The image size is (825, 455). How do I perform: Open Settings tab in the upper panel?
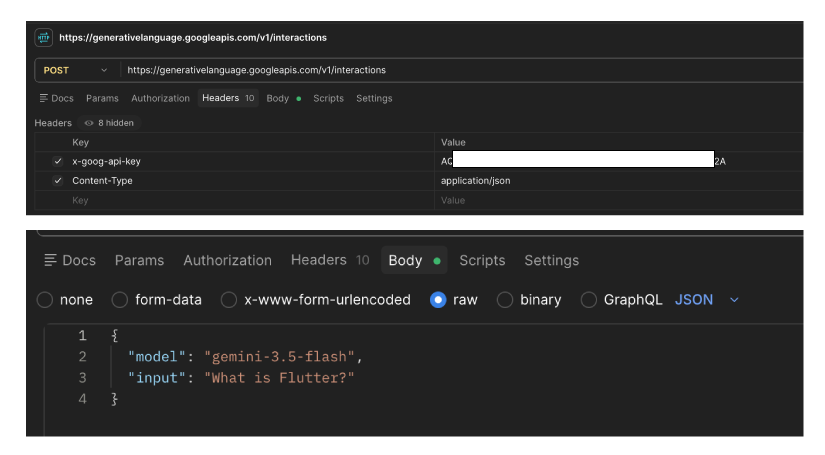pos(374,98)
